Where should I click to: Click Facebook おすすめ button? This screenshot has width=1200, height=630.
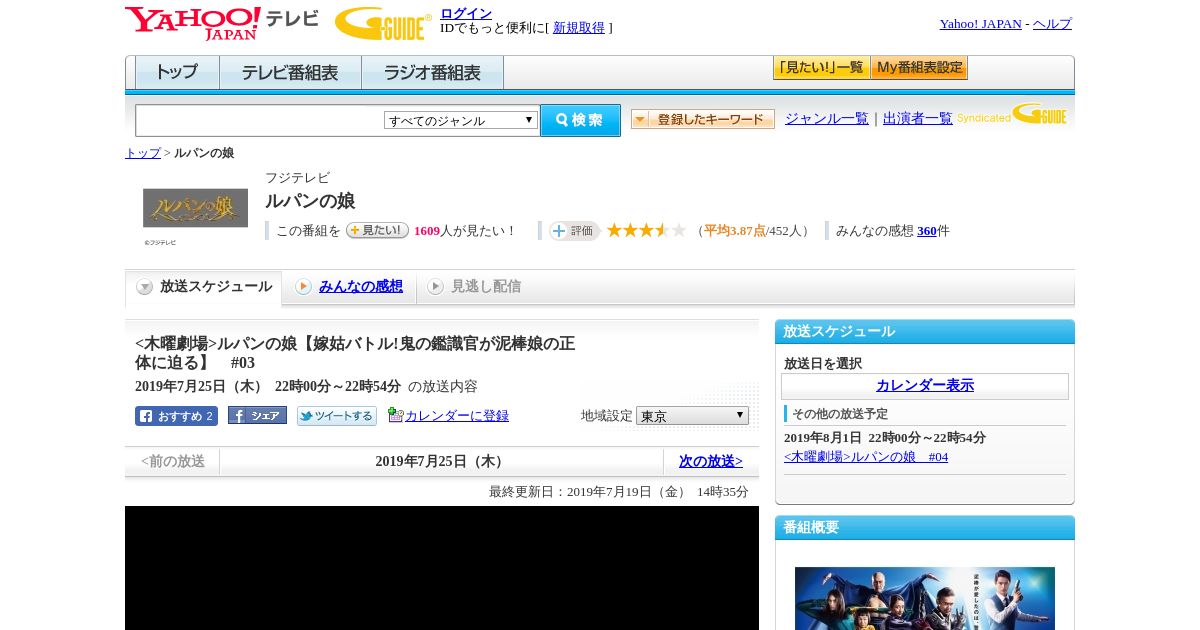click(176, 416)
